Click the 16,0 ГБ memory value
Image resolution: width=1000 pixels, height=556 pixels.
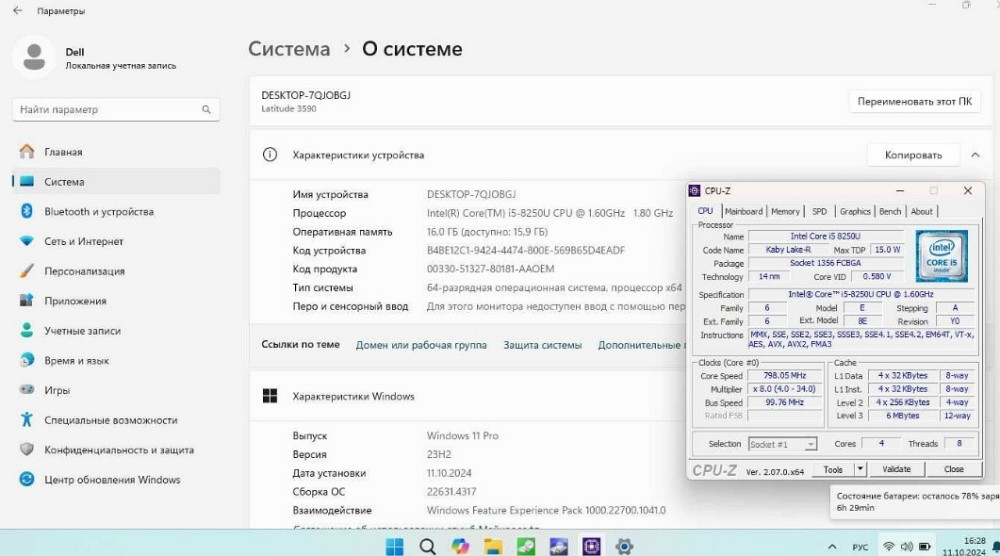(x=487, y=231)
